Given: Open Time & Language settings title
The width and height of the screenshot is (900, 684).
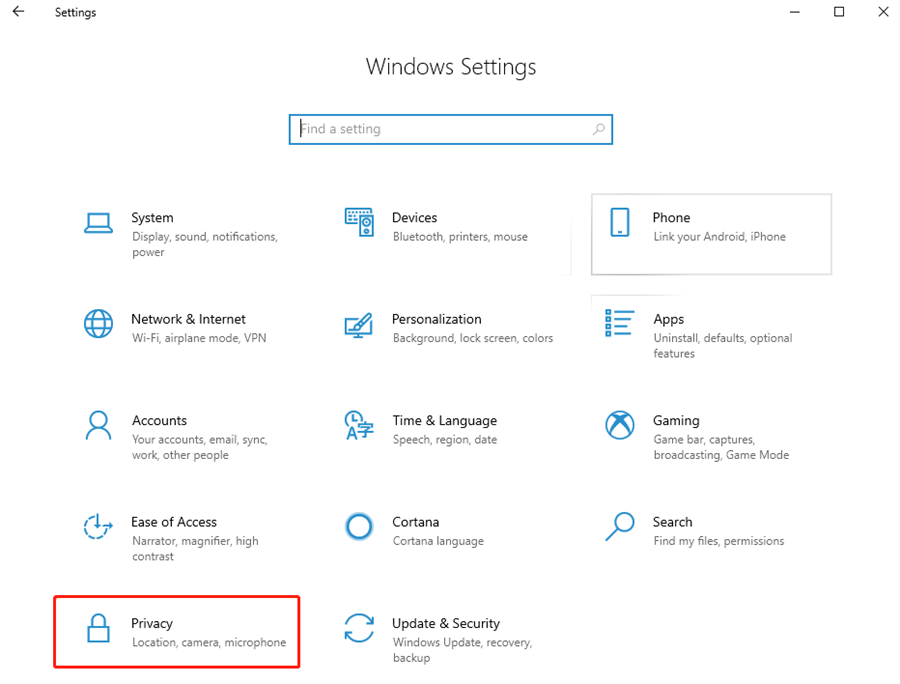Looking at the screenshot, I should click(x=445, y=421).
